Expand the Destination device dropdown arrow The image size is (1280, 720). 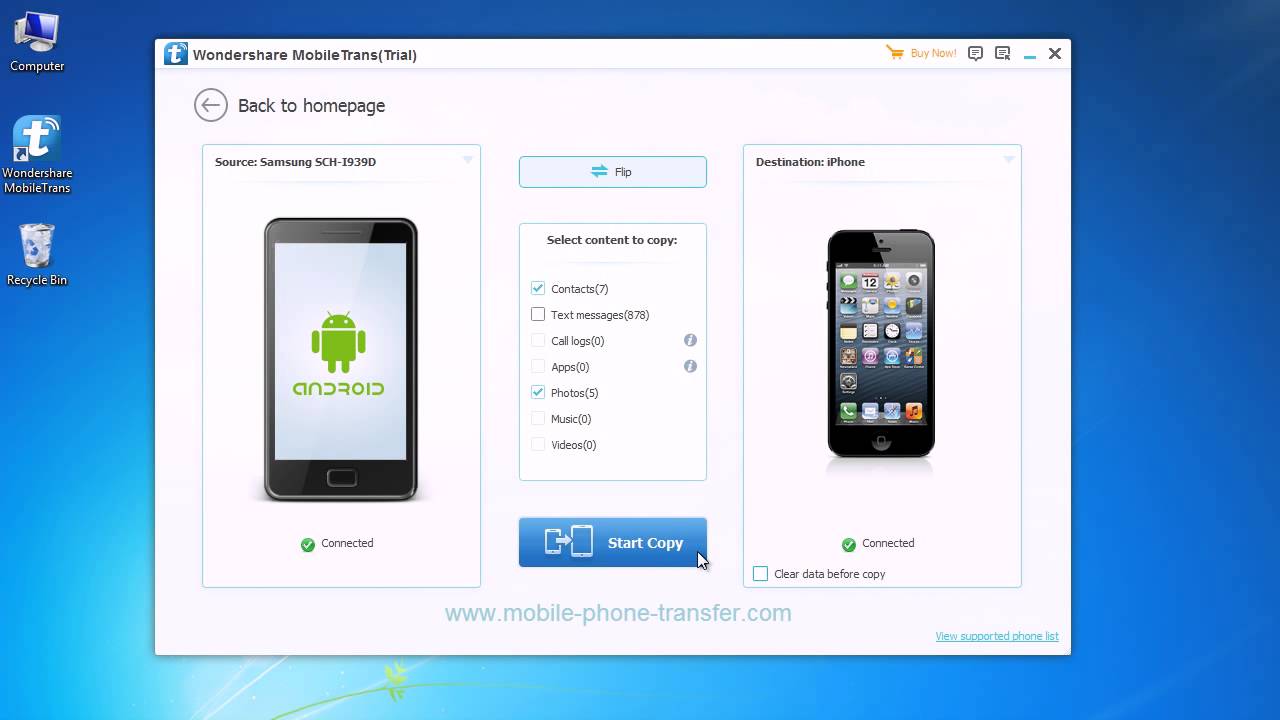click(1008, 160)
